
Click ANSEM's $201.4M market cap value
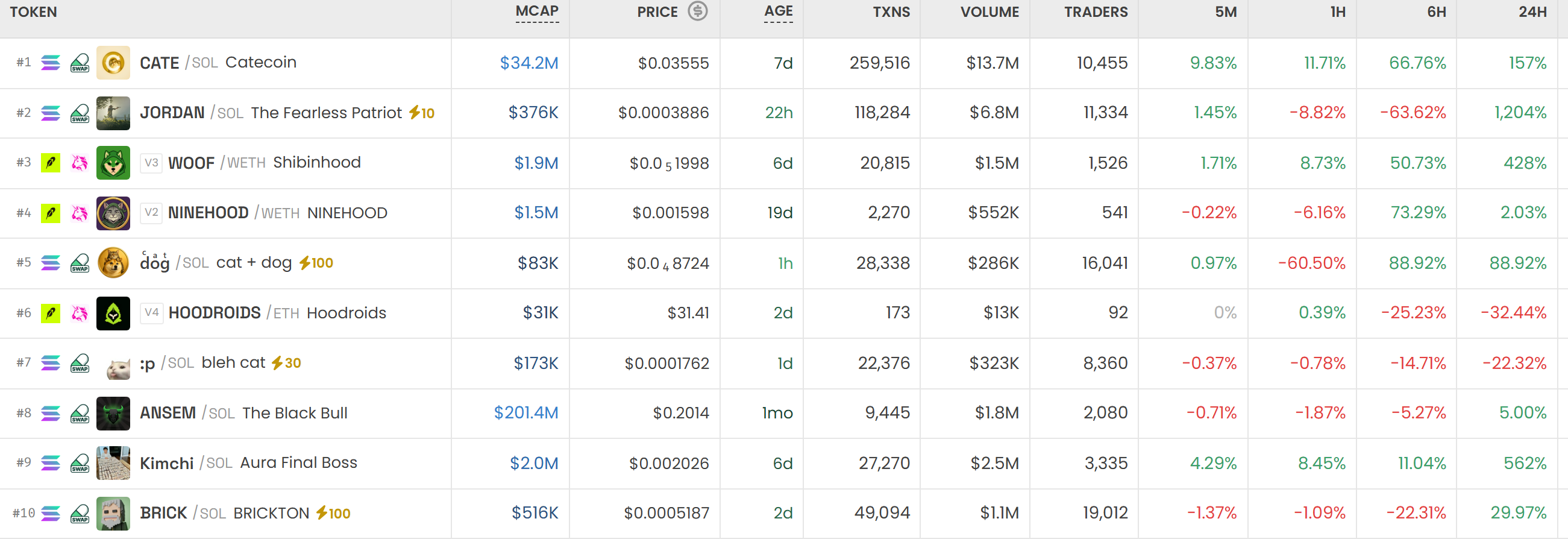point(526,413)
